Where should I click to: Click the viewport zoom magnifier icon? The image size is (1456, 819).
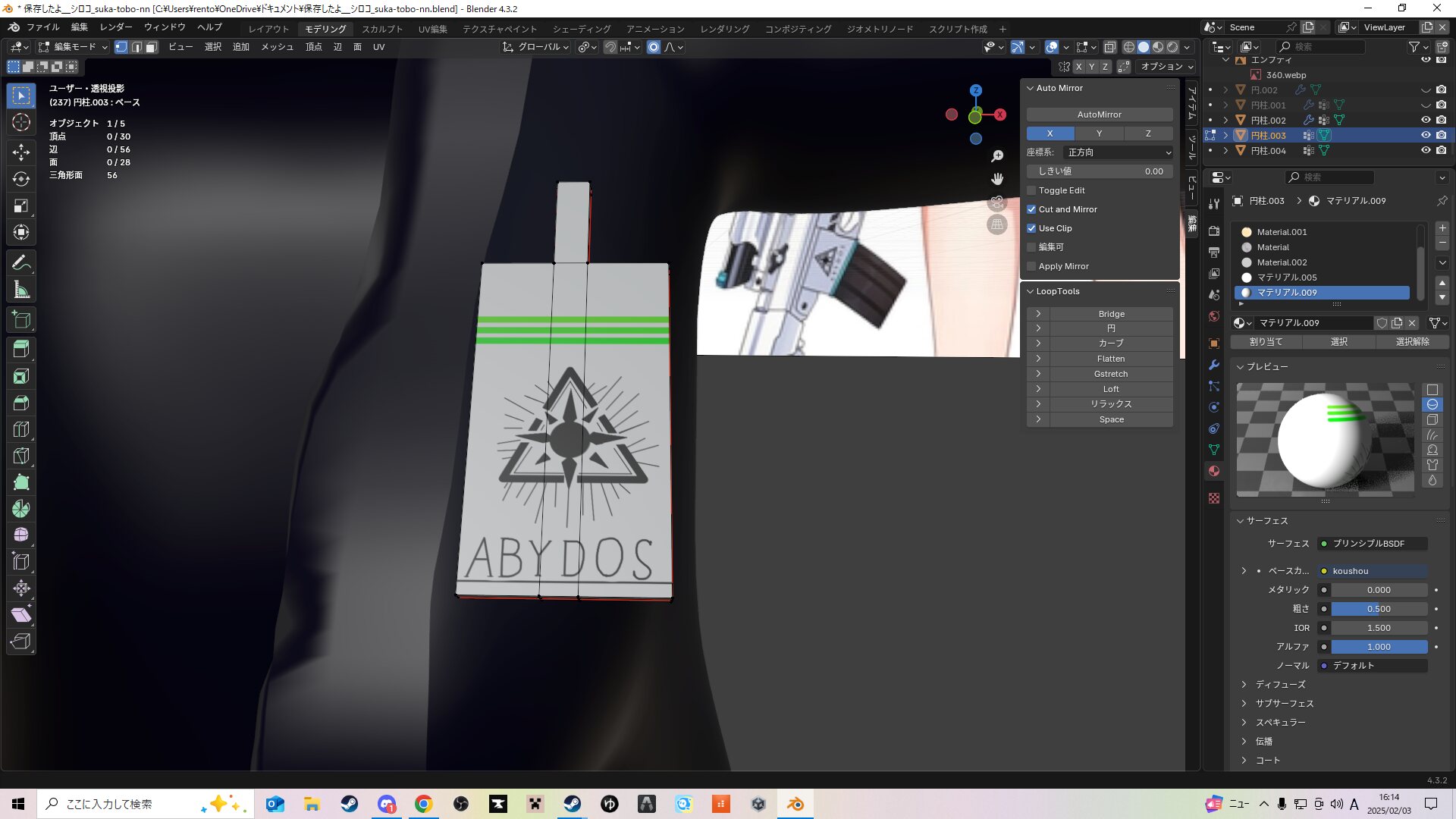pos(997,156)
